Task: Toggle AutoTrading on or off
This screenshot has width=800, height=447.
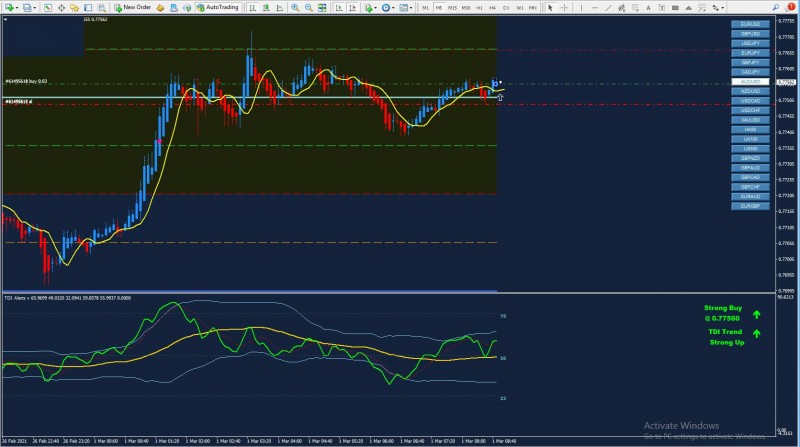Action: (220, 7)
